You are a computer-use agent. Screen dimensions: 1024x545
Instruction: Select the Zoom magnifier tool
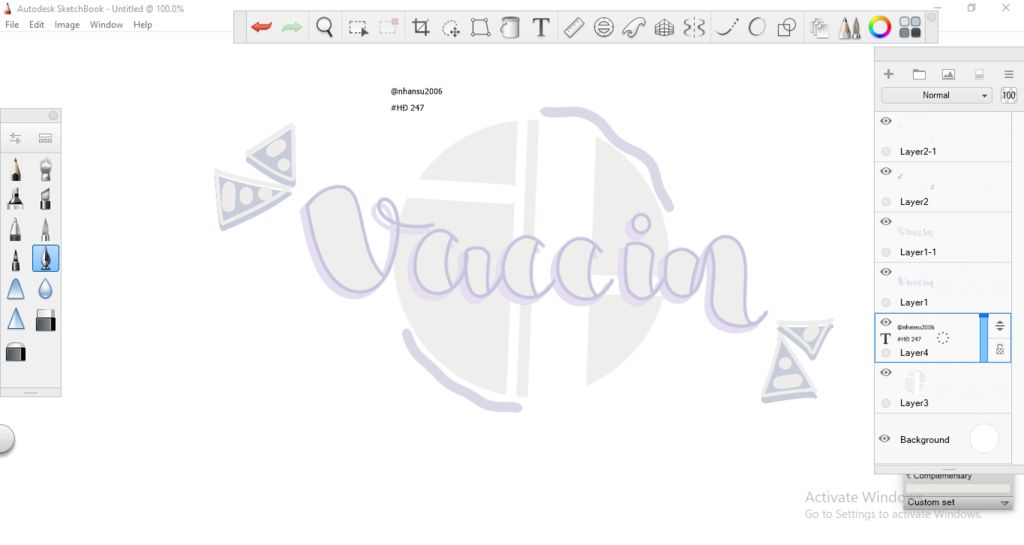coord(325,27)
